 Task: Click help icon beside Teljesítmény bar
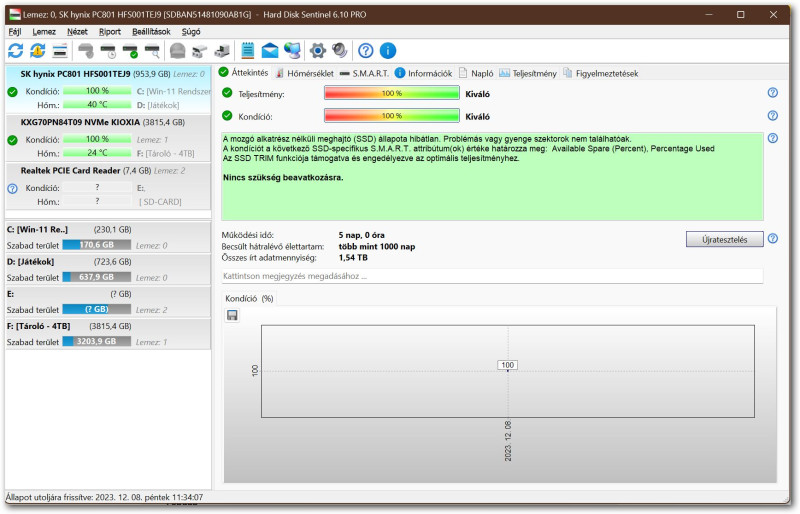click(x=772, y=92)
